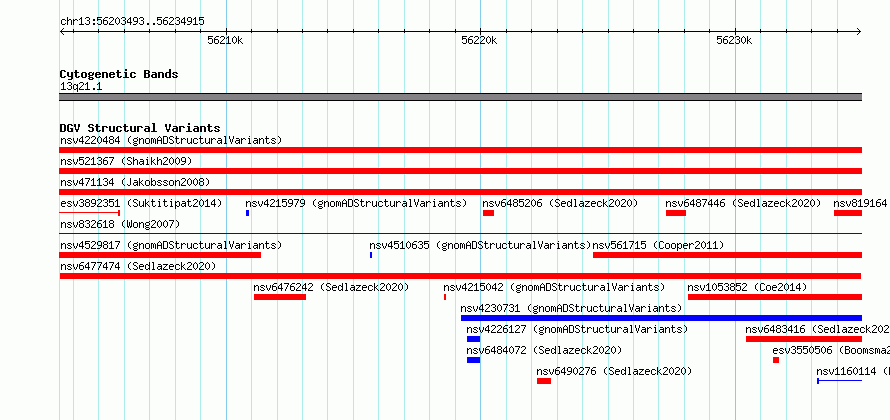Open variant label nsv4215042 (gnomADStructuralVariants)
The height and width of the screenshot is (420, 890).
(x=554, y=287)
